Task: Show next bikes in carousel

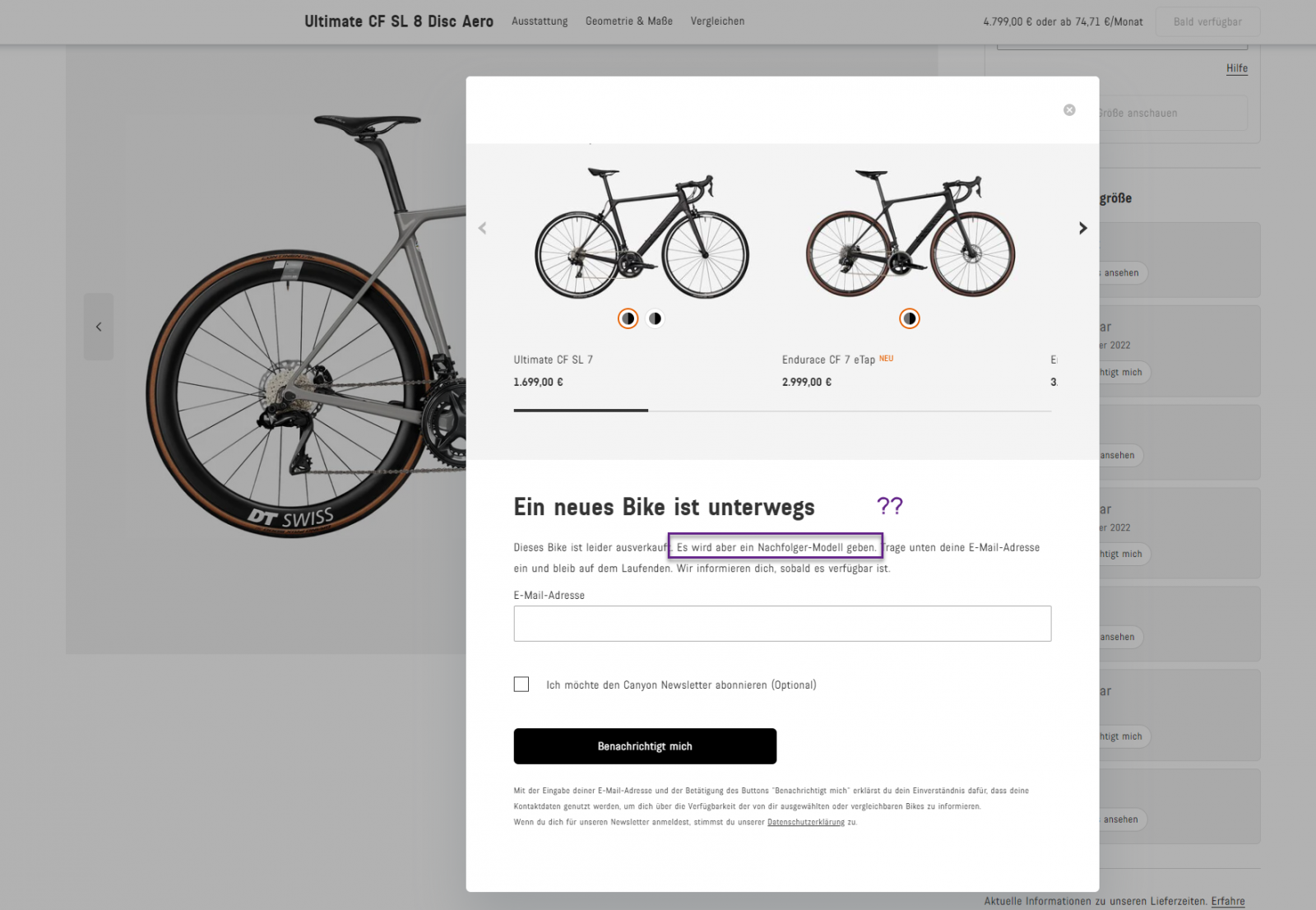Action: (1082, 228)
